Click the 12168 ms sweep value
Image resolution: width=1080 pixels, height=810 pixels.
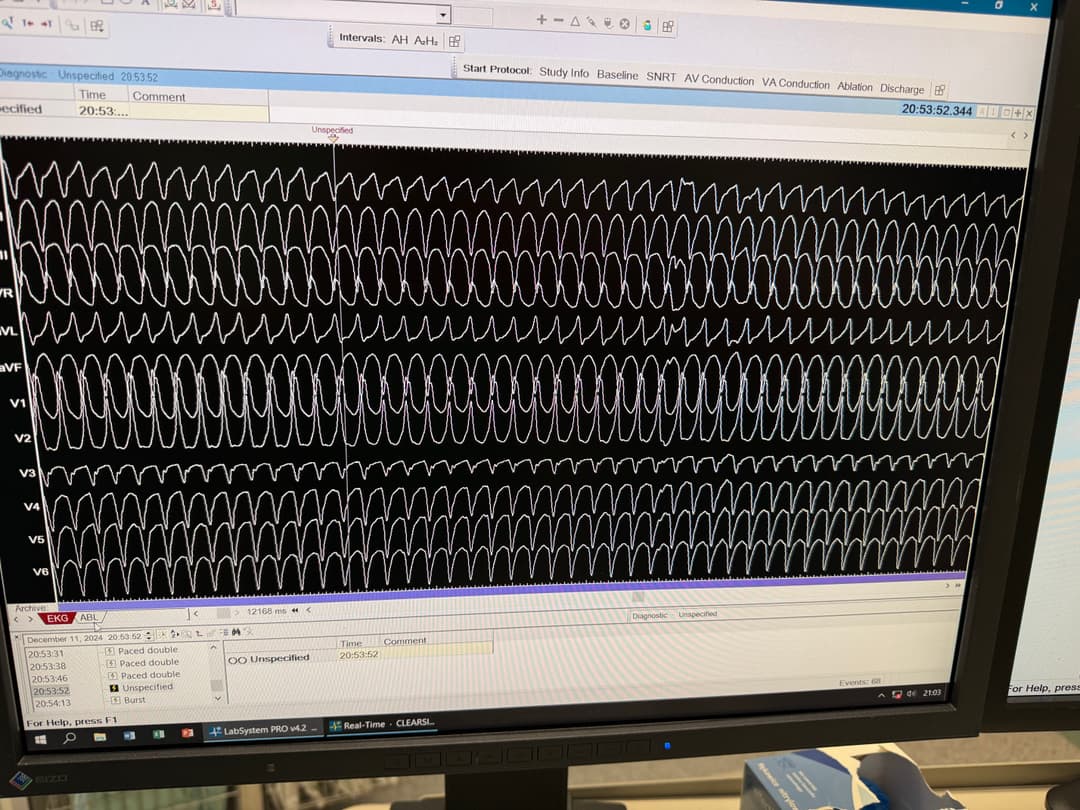click(266, 611)
